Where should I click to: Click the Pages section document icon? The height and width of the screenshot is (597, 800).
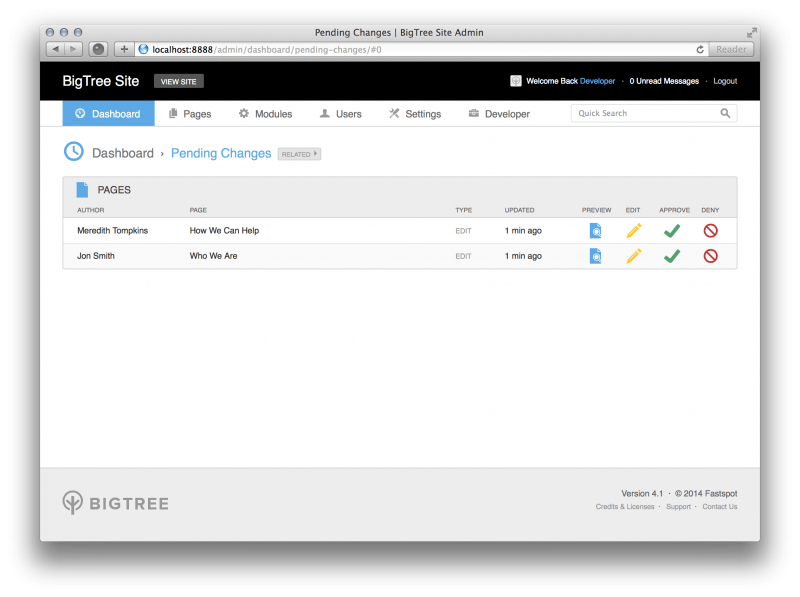coord(82,190)
